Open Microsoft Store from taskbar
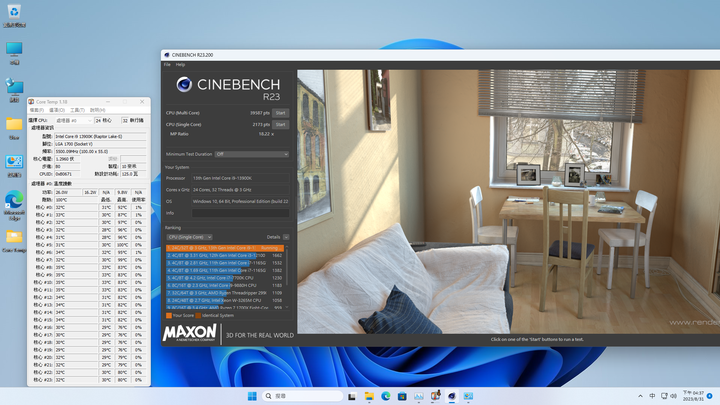 (402, 396)
